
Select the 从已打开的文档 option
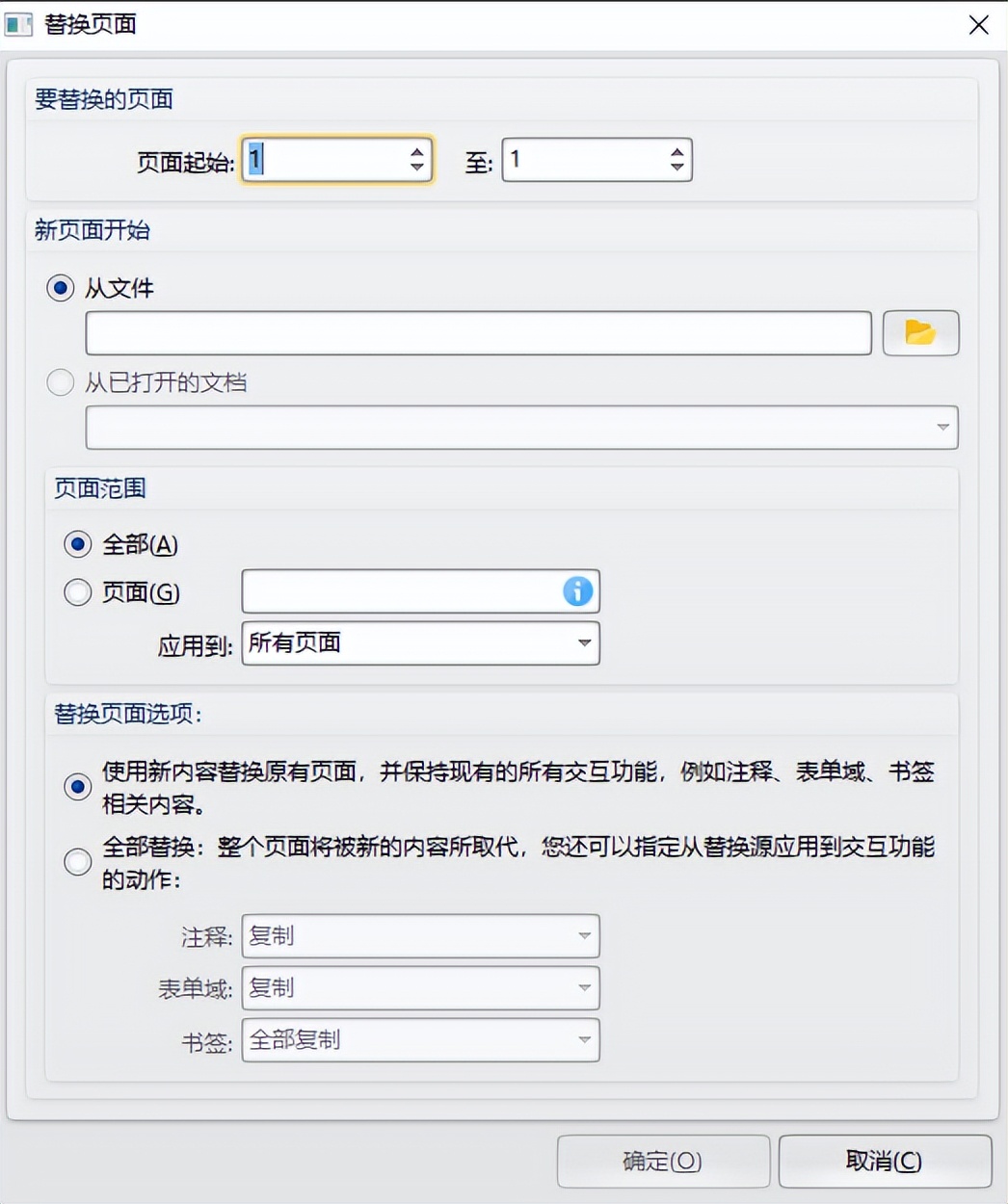point(60,382)
